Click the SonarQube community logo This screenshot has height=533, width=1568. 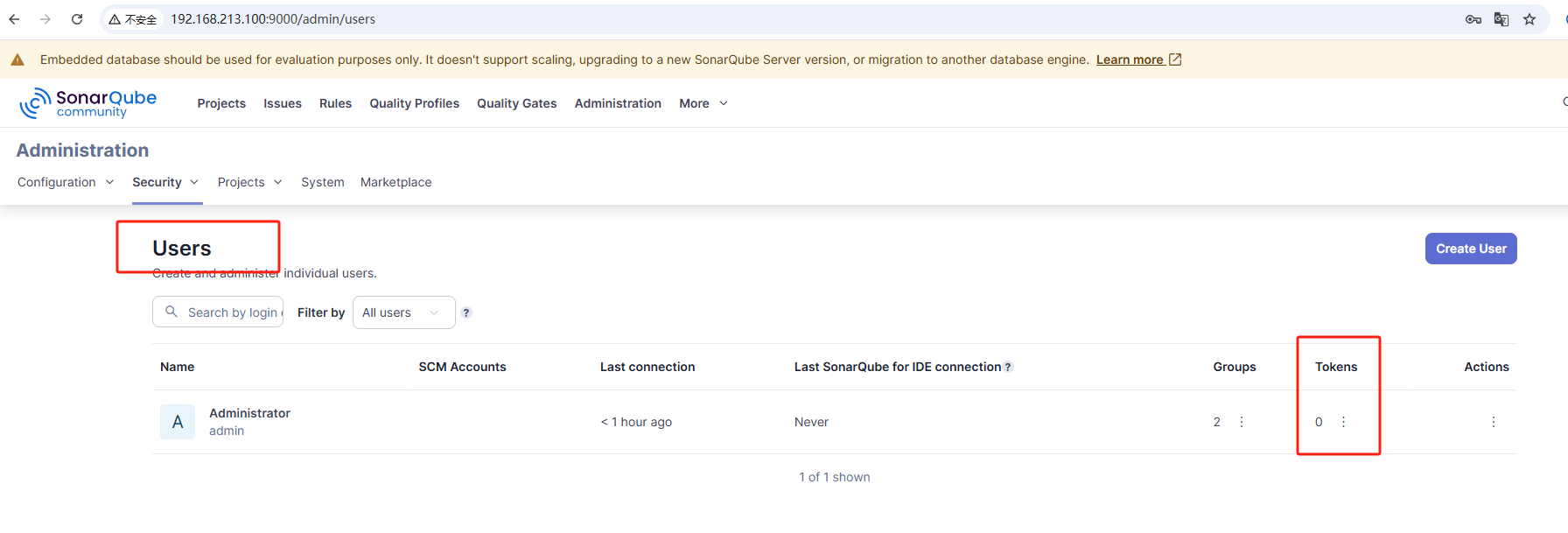[88, 103]
